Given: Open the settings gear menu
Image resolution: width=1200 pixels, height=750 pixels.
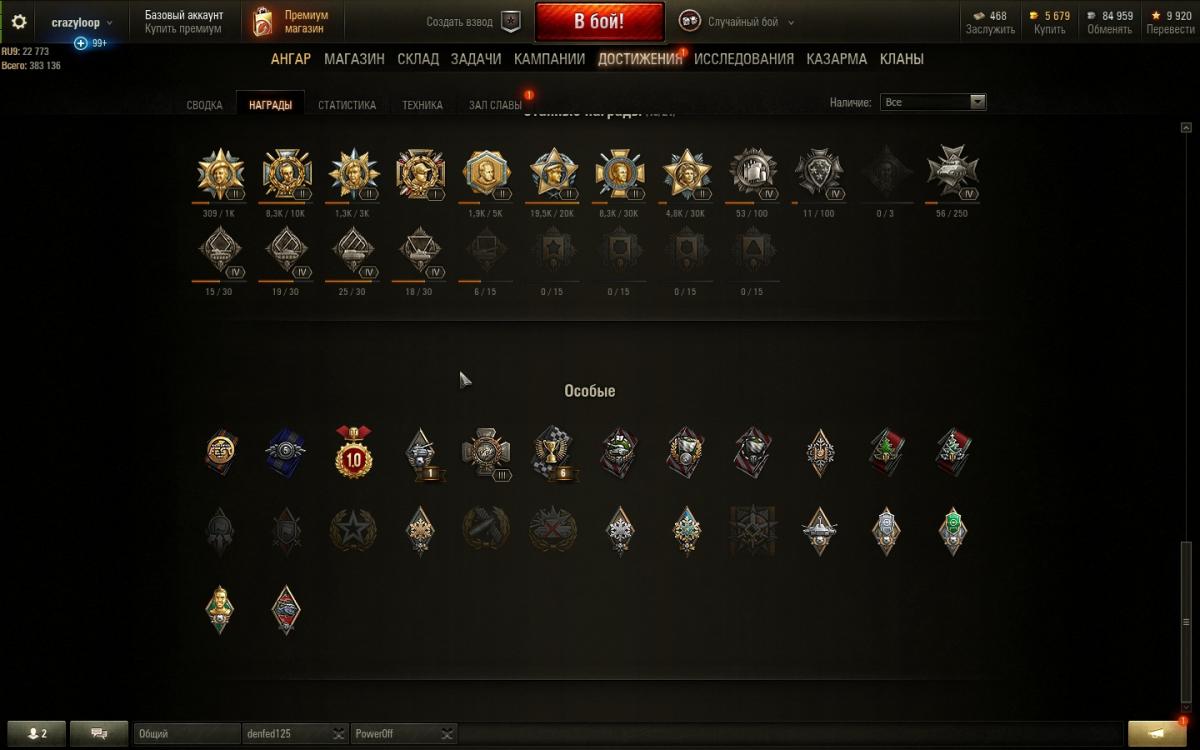Looking at the screenshot, I should (19, 22).
